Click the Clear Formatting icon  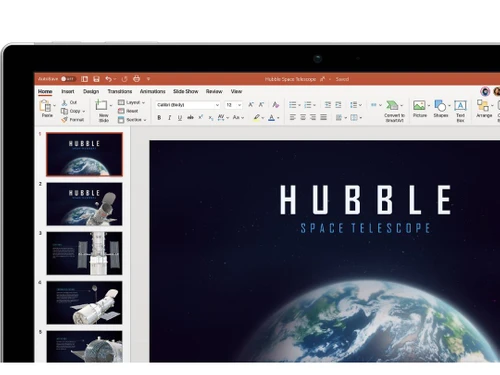click(x=275, y=105)
